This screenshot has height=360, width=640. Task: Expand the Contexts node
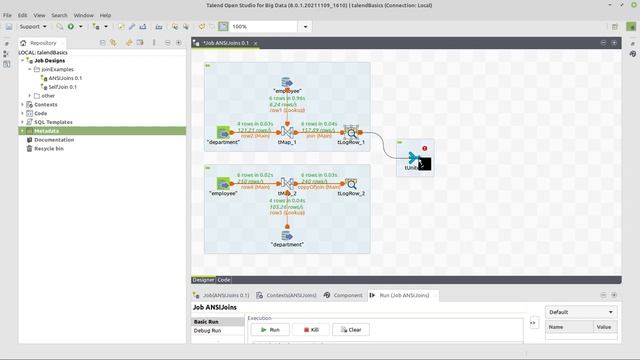pyautogui.click(x=22, y=104)
